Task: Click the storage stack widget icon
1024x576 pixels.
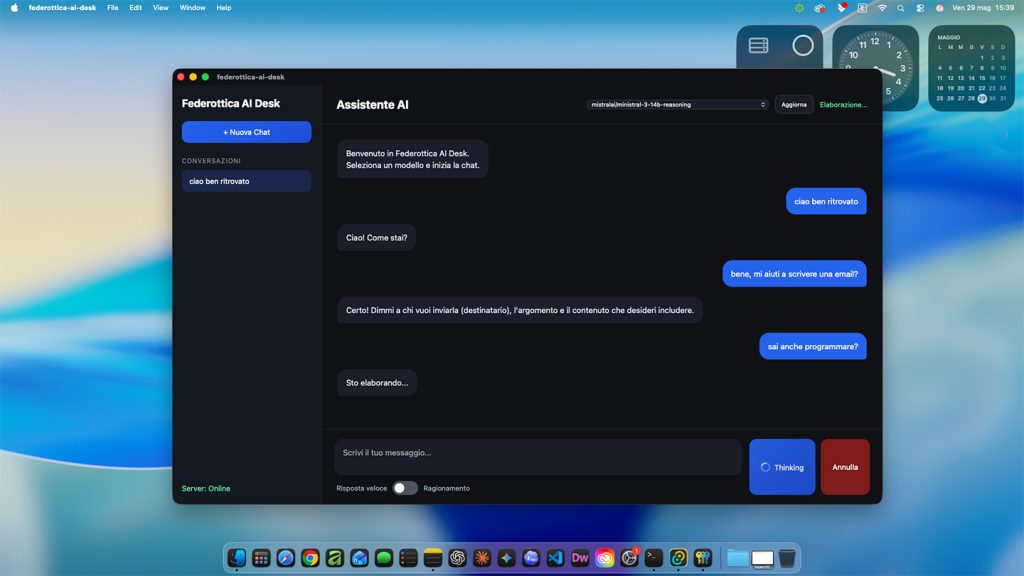Action: point(758,46)
